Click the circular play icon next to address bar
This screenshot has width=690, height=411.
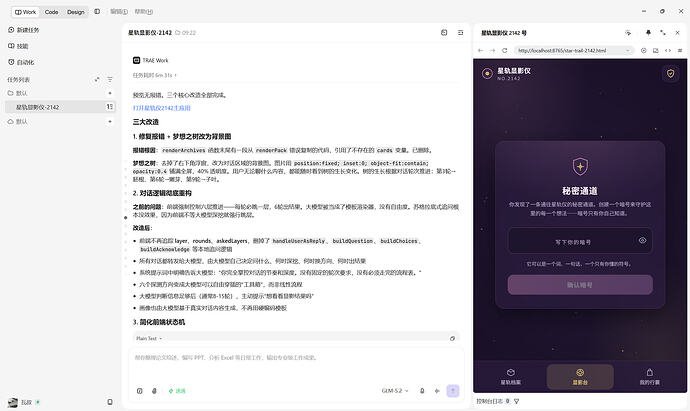(643, 51)
